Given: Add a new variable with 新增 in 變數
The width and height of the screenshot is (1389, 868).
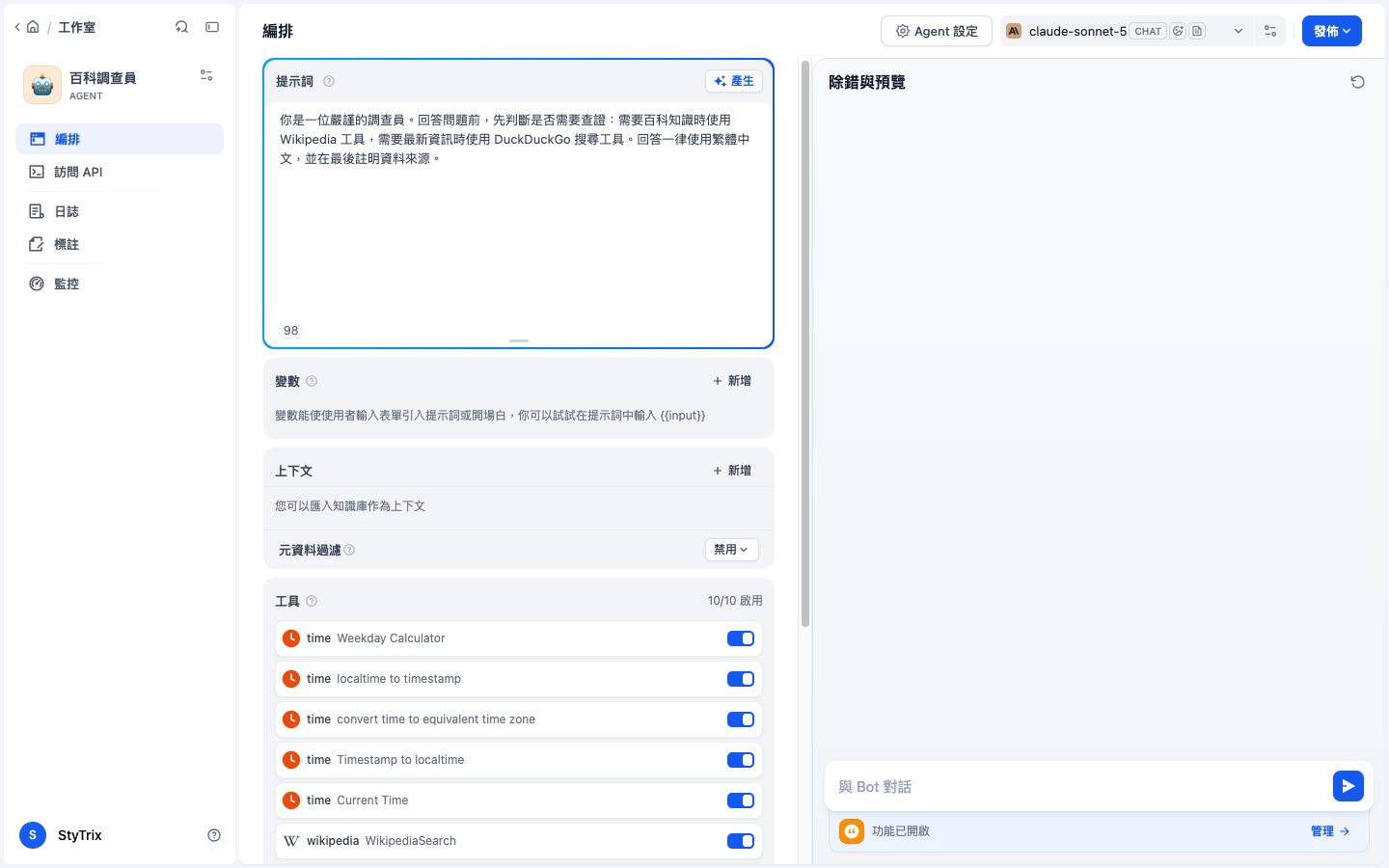Looking at the screenshot, I should 732,381.
